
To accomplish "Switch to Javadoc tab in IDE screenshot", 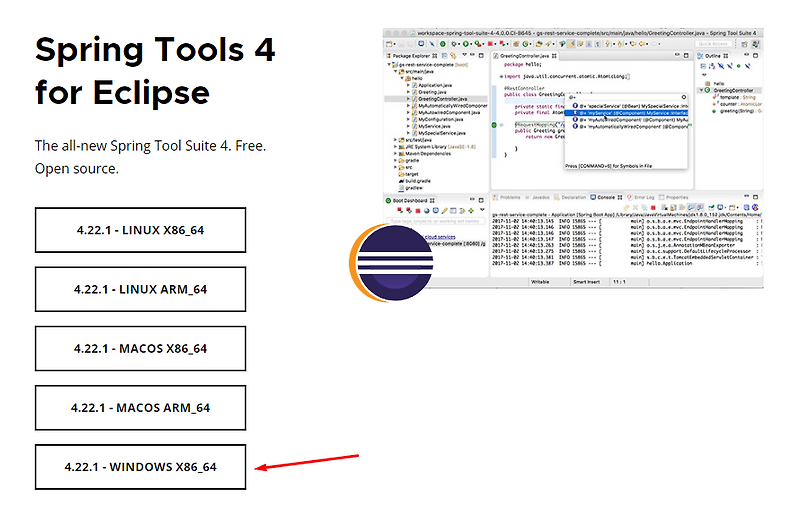I will pos(537,197).
